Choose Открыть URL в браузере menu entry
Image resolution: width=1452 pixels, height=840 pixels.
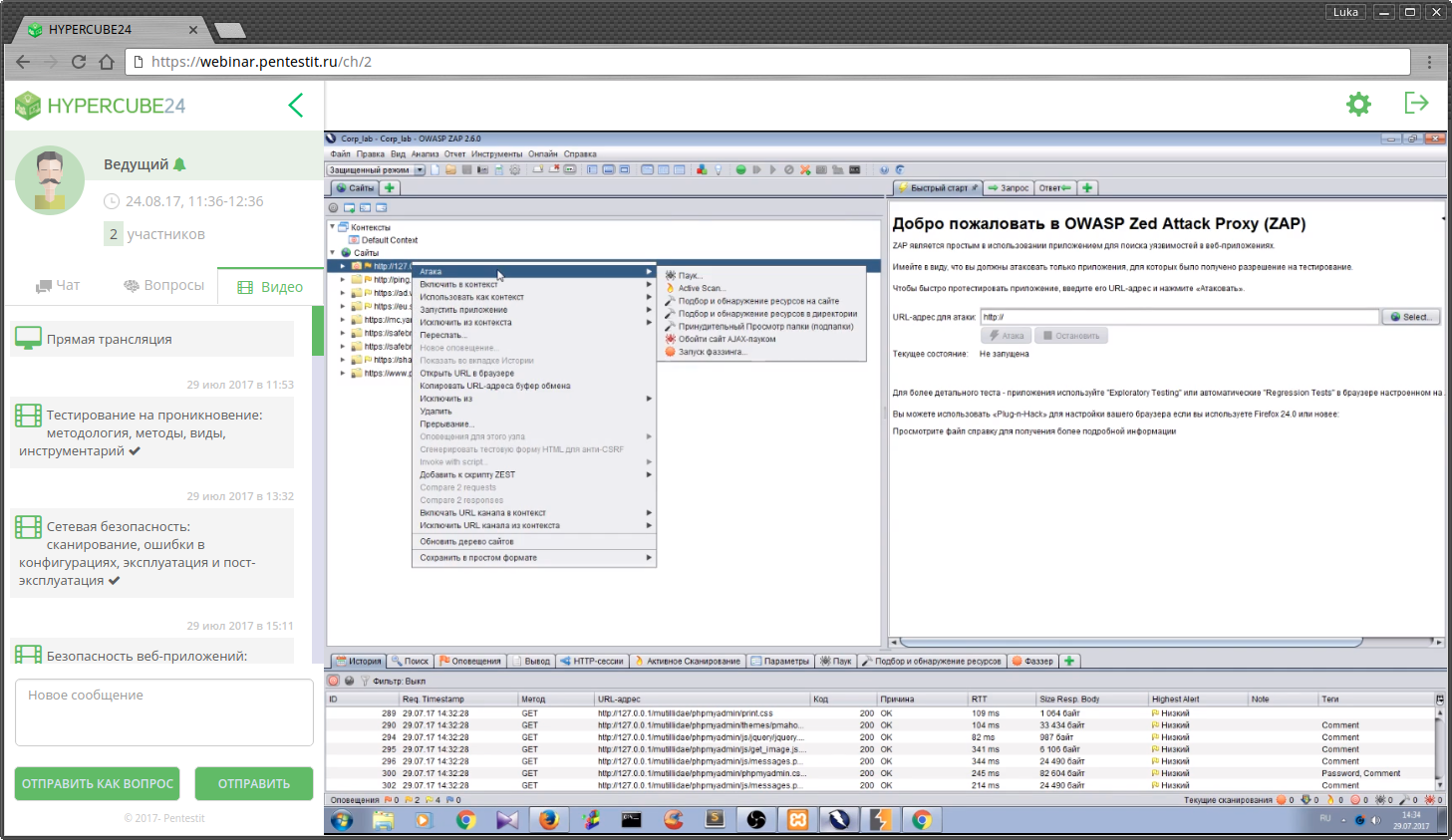click(x=534, y=373)
